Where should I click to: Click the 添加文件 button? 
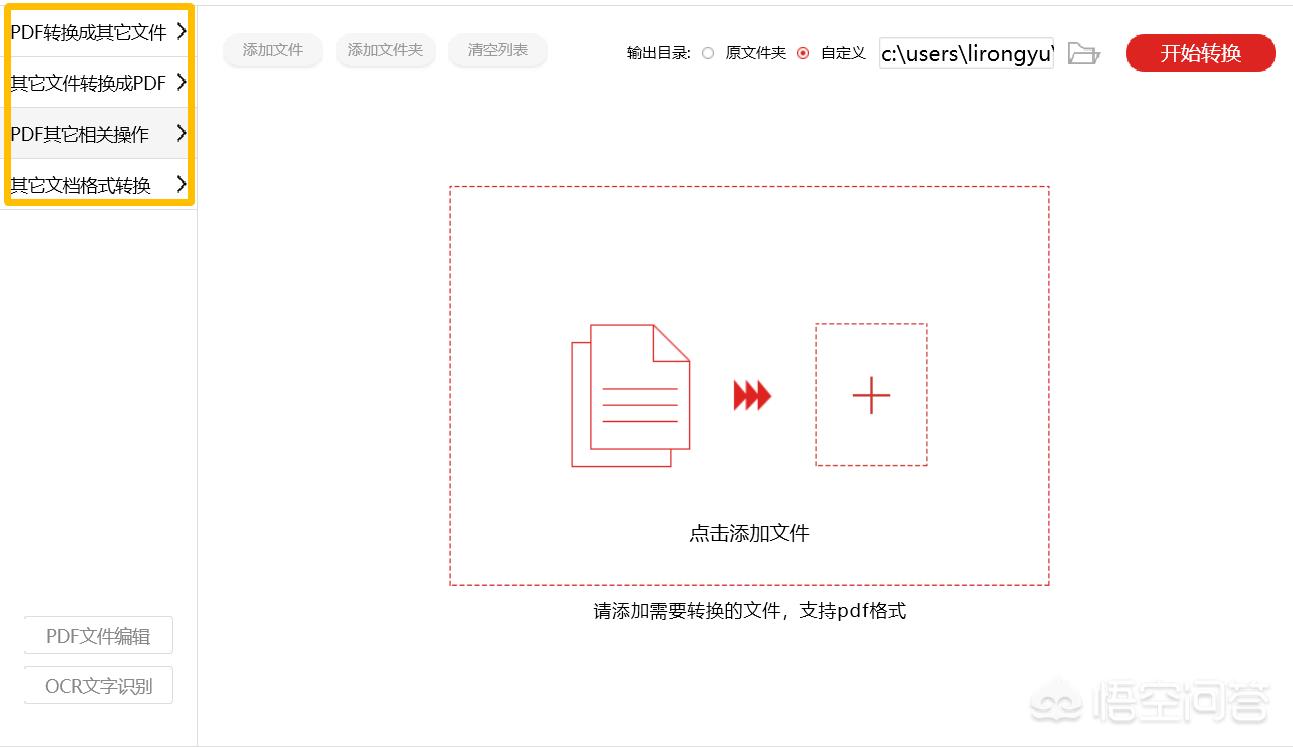pyautogui.click(x=272, y=50)
